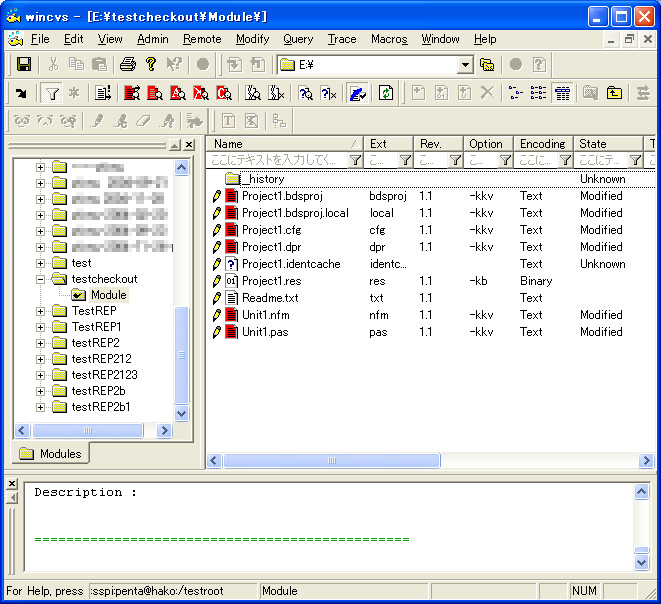Click the folder tree horizontal scrollbar thumb

coord(88,430)
